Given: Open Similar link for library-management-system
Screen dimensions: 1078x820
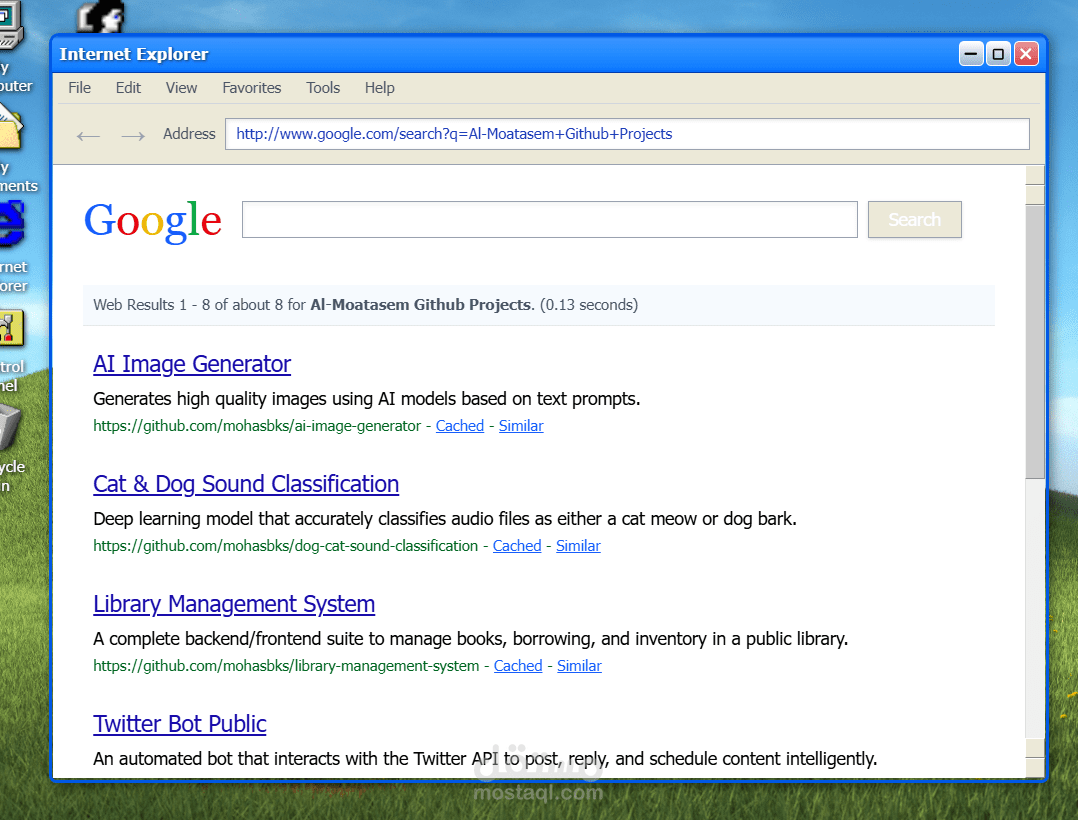Looking at the screenshot, I should click(580, 666).
